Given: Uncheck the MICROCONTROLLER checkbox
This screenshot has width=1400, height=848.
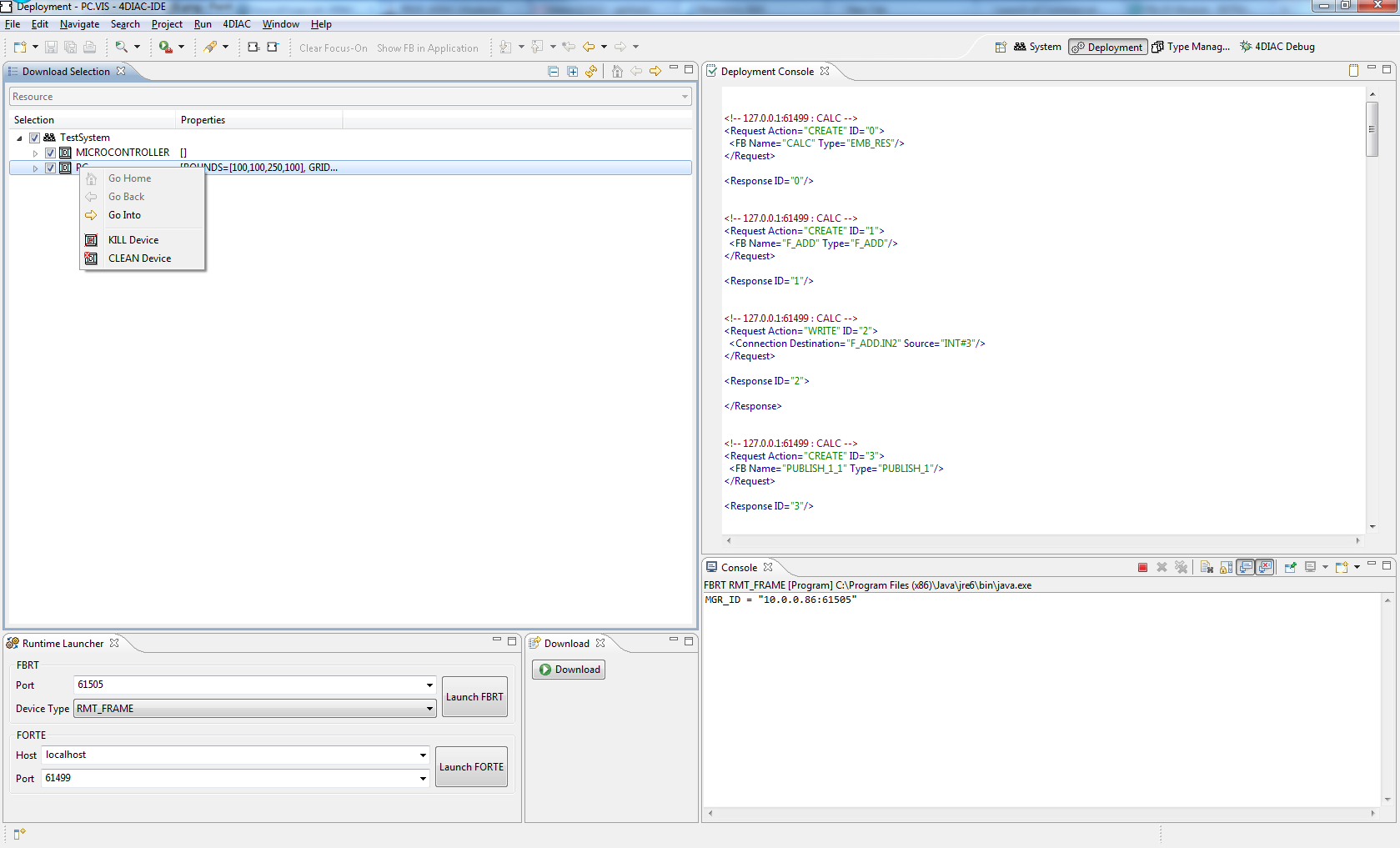Looking at the screenshot, I should tap(50, 153).
